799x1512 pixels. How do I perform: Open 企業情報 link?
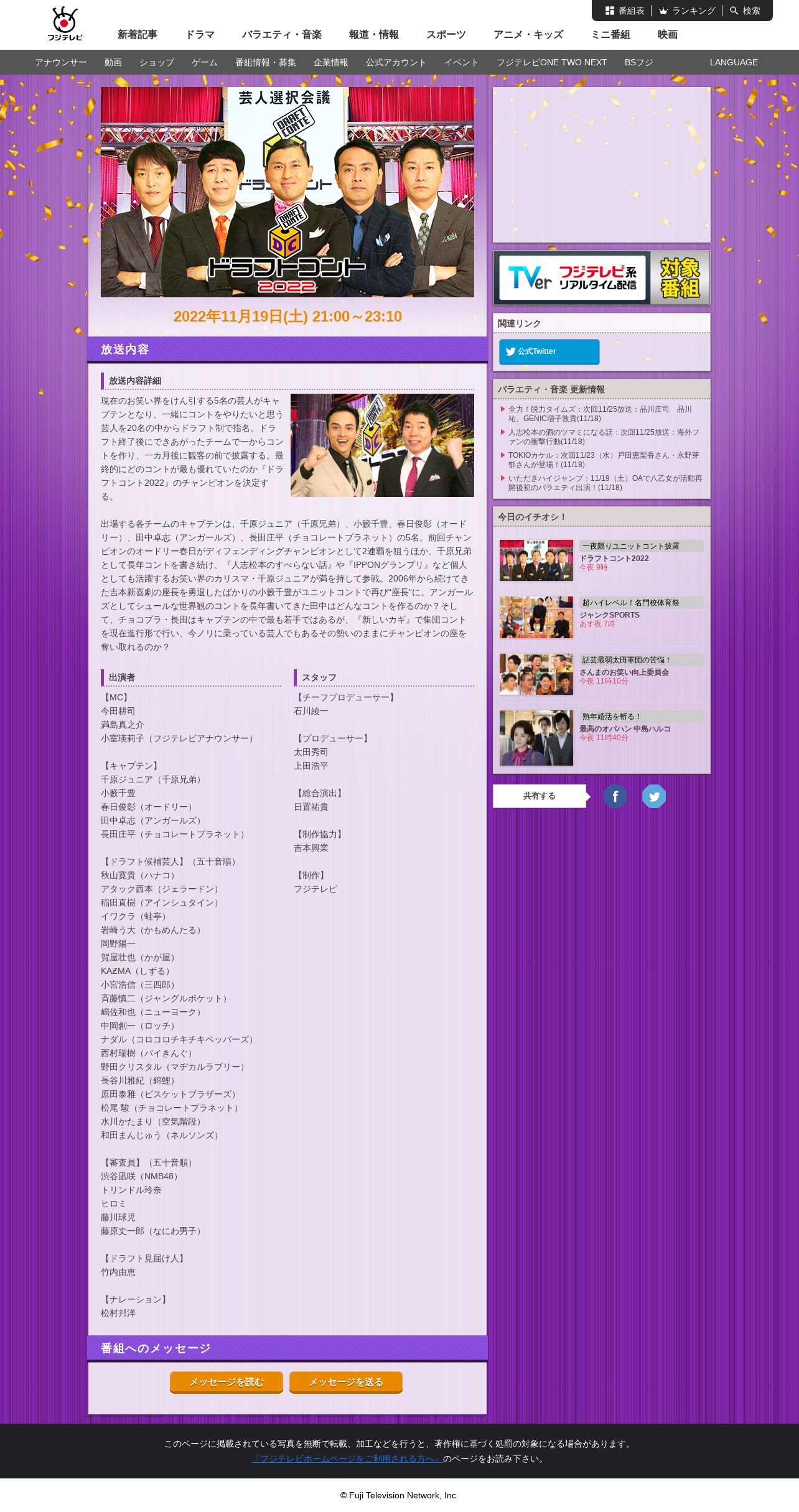[x=331, y=62]
